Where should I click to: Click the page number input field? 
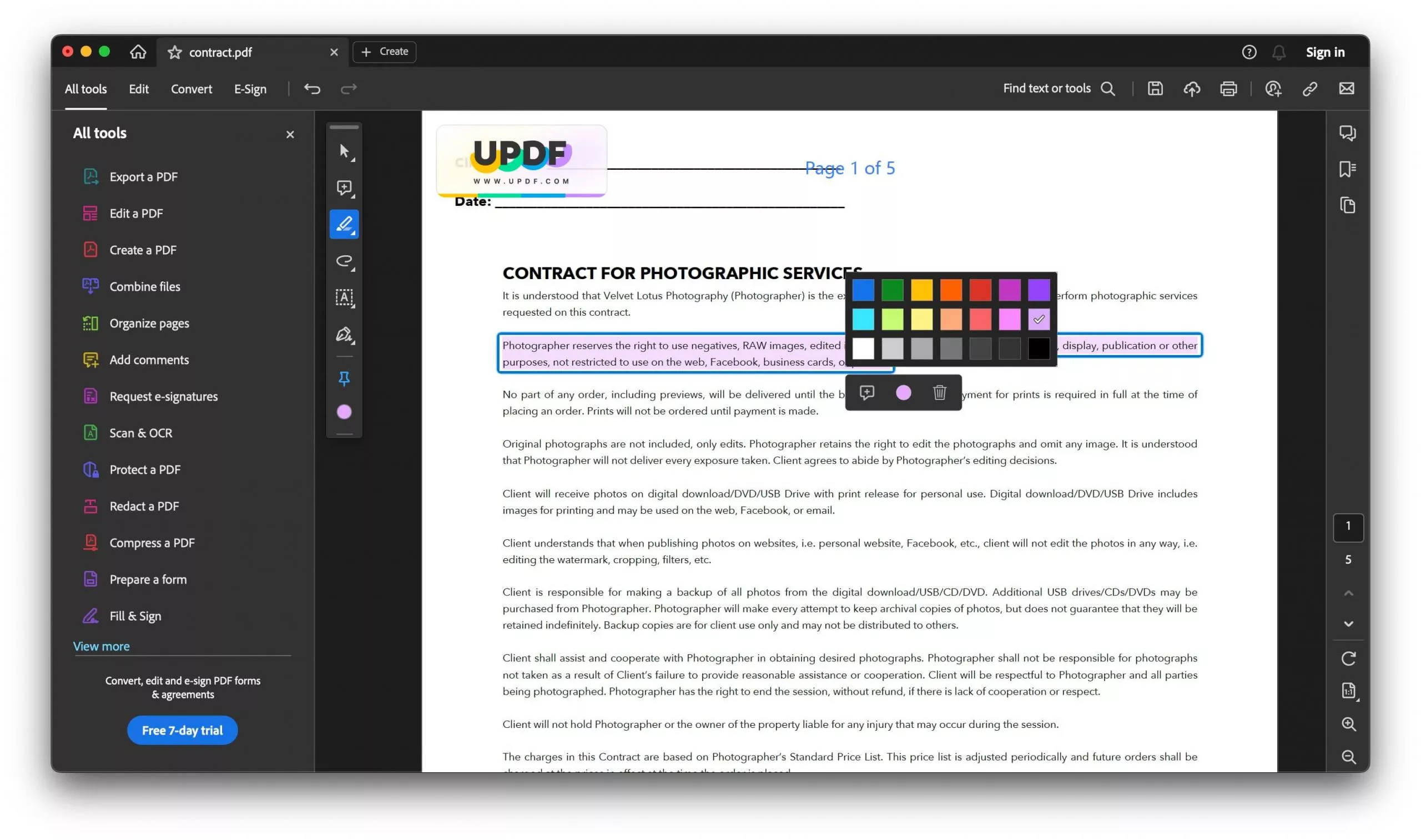coord(1349,528)
